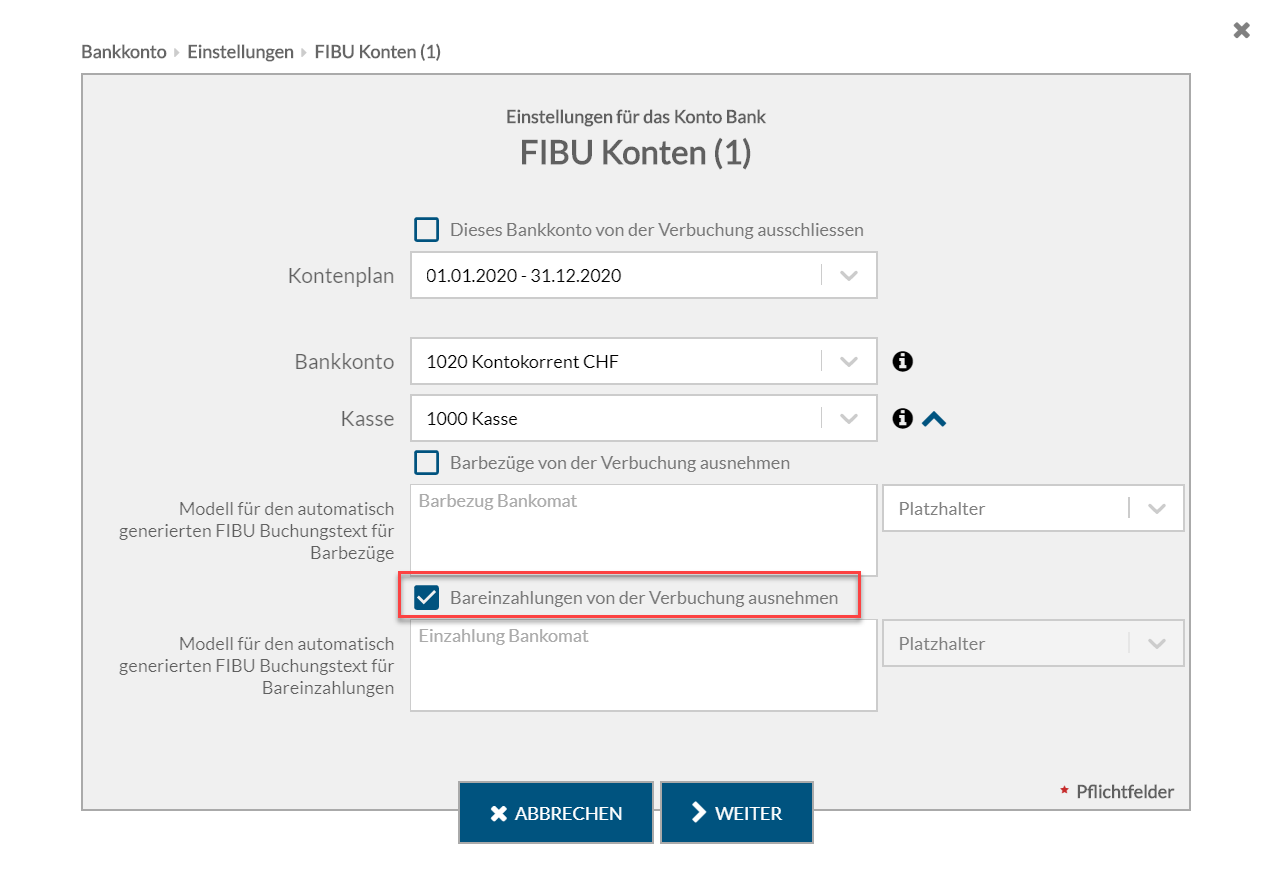1266x893 pixels.
Task: Enable 'Barbezüge von der Verbuchung ausnehmen'
Action: tap(427, 463)
